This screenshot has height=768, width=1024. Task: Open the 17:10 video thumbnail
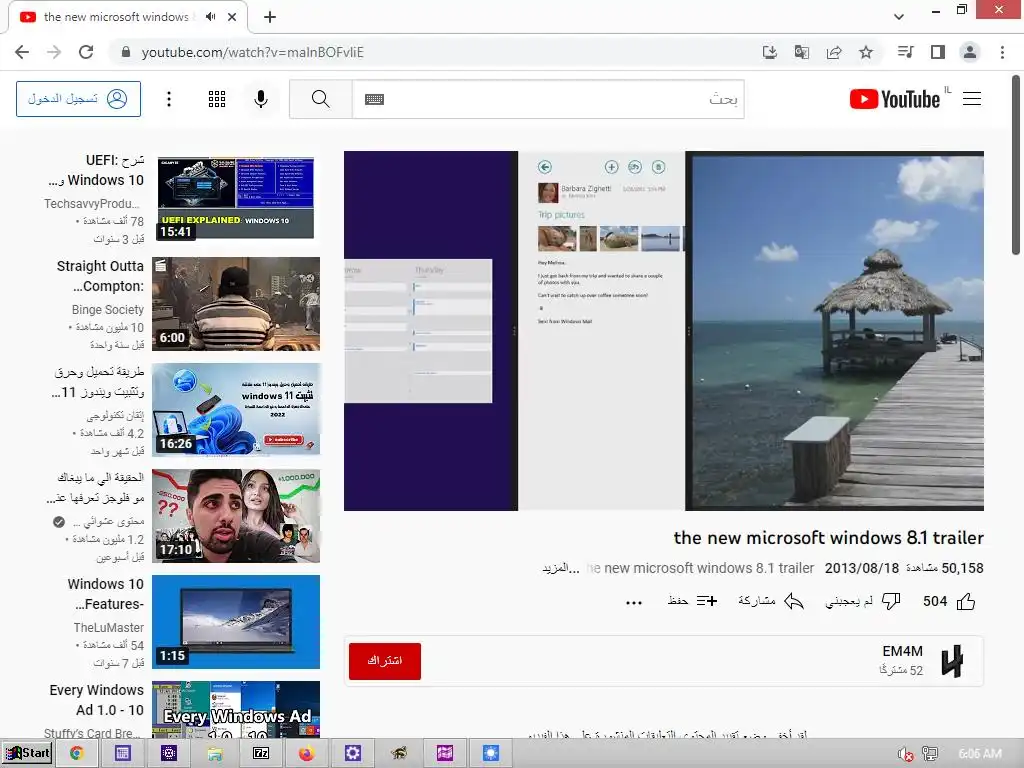(236, 516)
